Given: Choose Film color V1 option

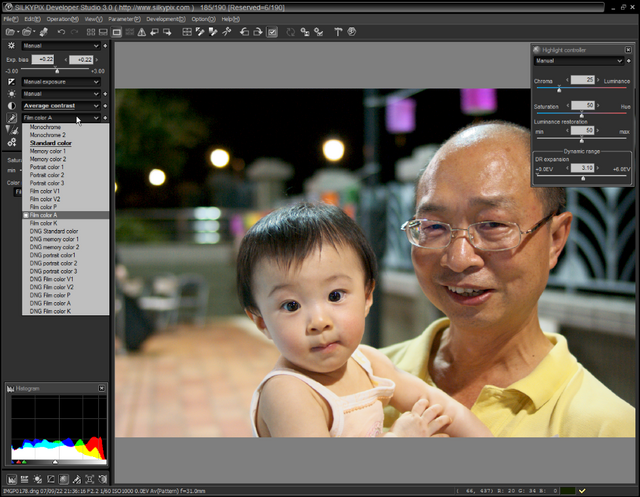Looking at the screenshot, I should (x=65, y=191).
